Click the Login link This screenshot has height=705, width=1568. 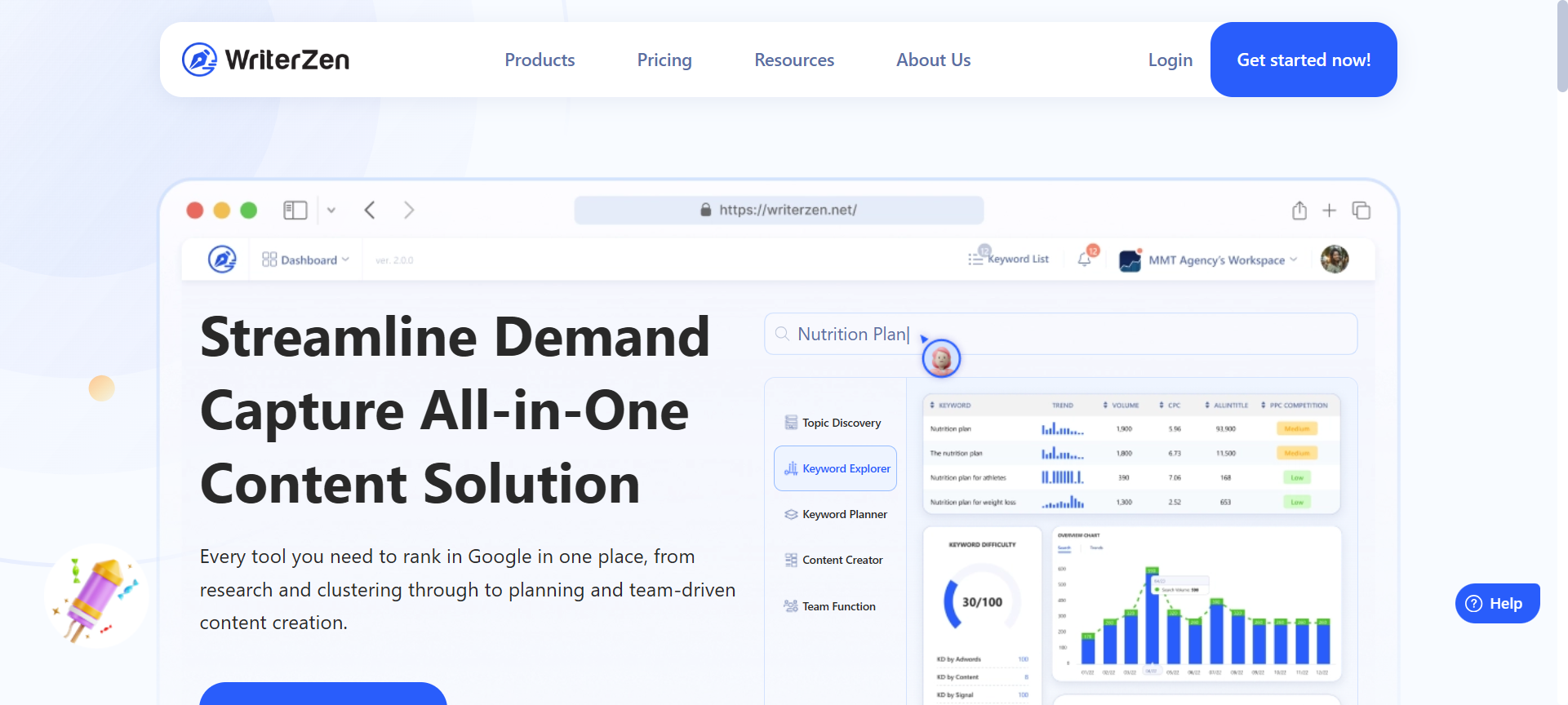(1170, 60)
